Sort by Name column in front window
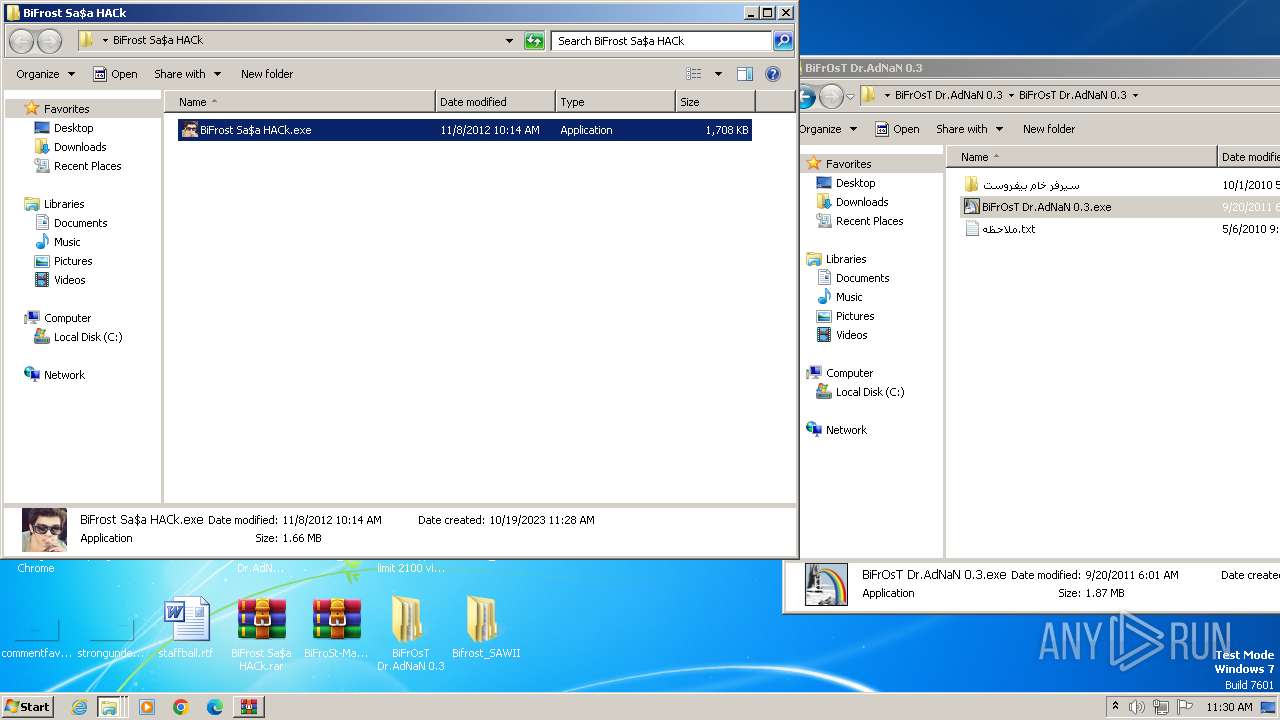The width and height of the screenshot is (1280, 720). (300, 102)
